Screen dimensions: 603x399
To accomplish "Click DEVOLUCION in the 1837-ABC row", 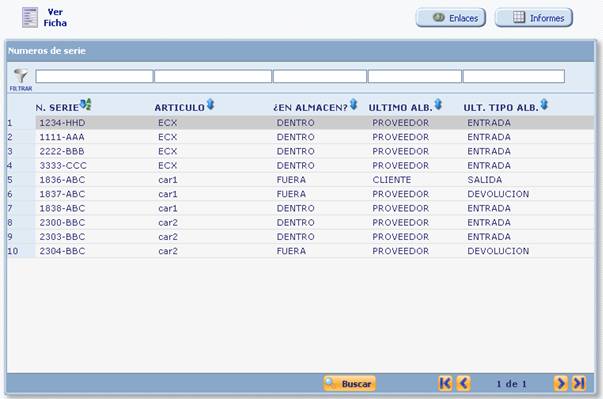I will [498, 194].
